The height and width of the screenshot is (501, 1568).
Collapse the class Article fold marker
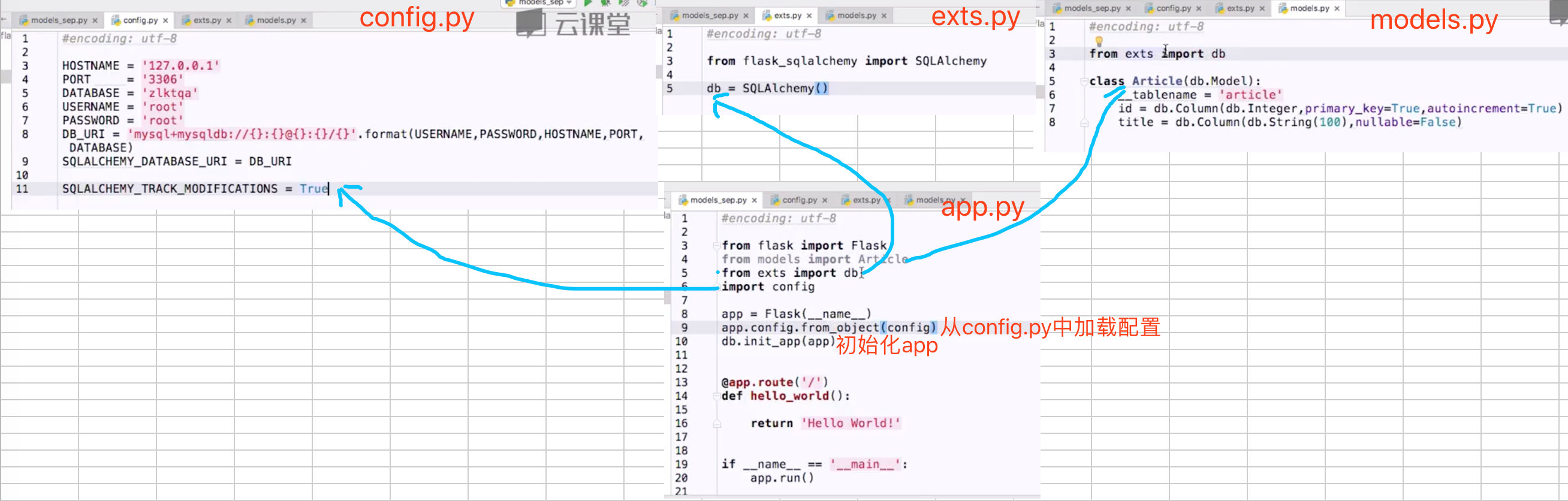coord(1084,82)
